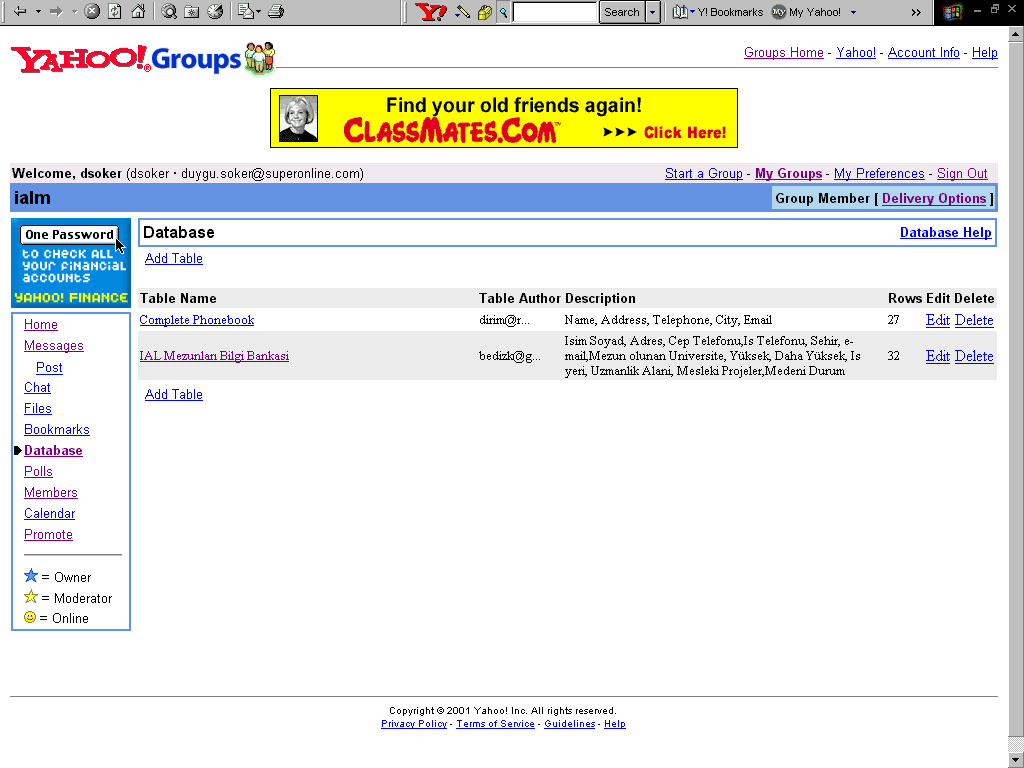Delete the IAL Mezunlari Bilgi Bankasi table
The width and height of the screenshot is (1024, 768).
click(974, 356)
